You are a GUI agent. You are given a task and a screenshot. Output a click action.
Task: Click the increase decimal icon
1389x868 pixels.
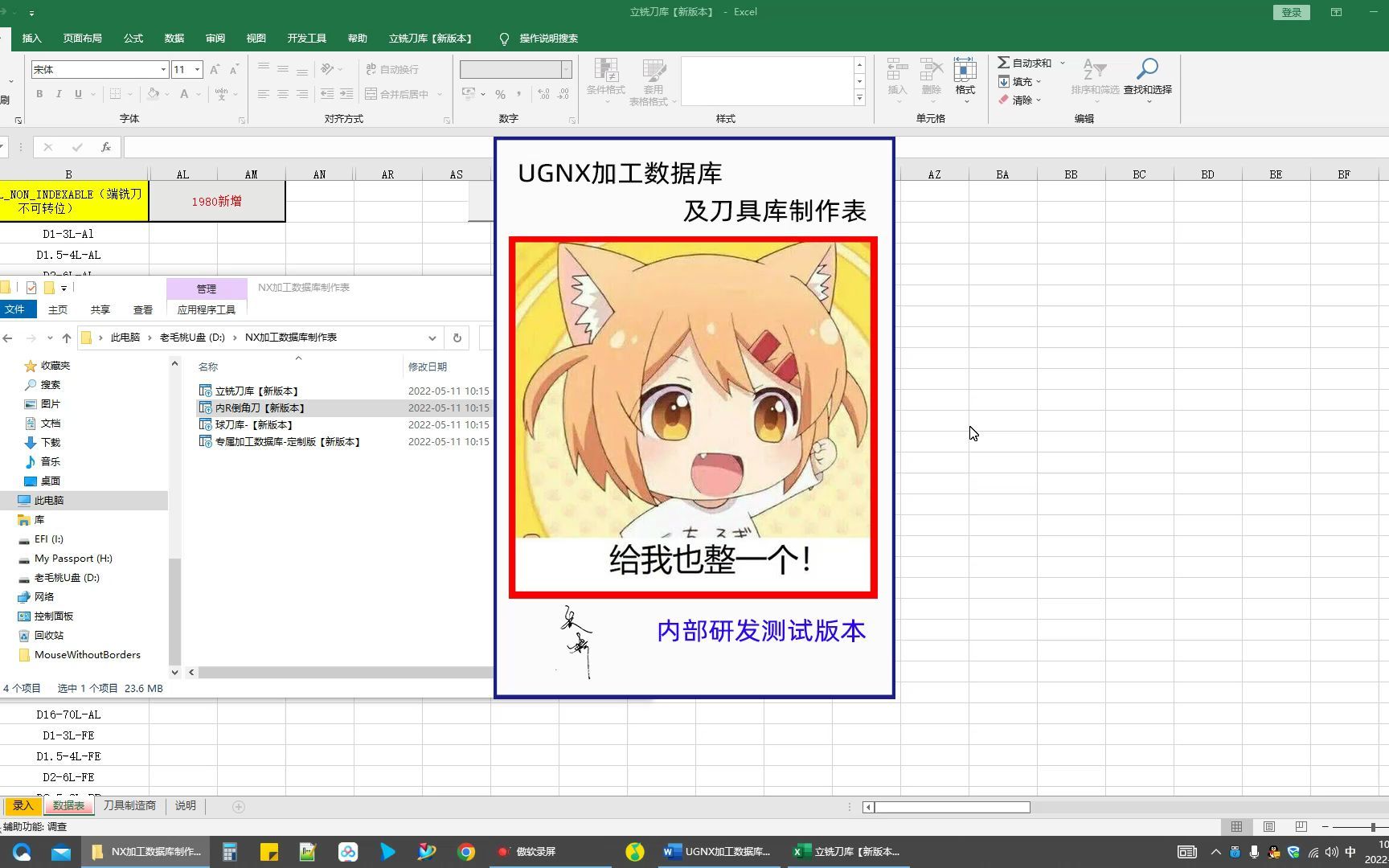[544, 94]
